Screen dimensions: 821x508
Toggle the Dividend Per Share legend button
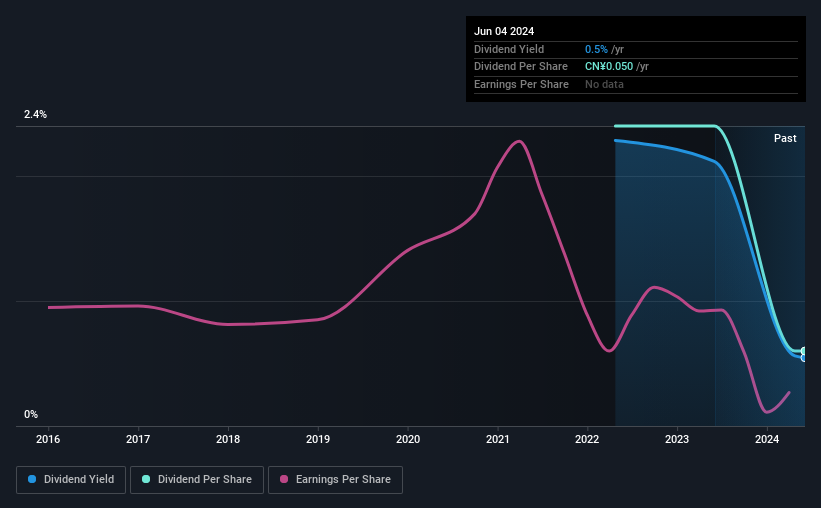click(197, 480)
